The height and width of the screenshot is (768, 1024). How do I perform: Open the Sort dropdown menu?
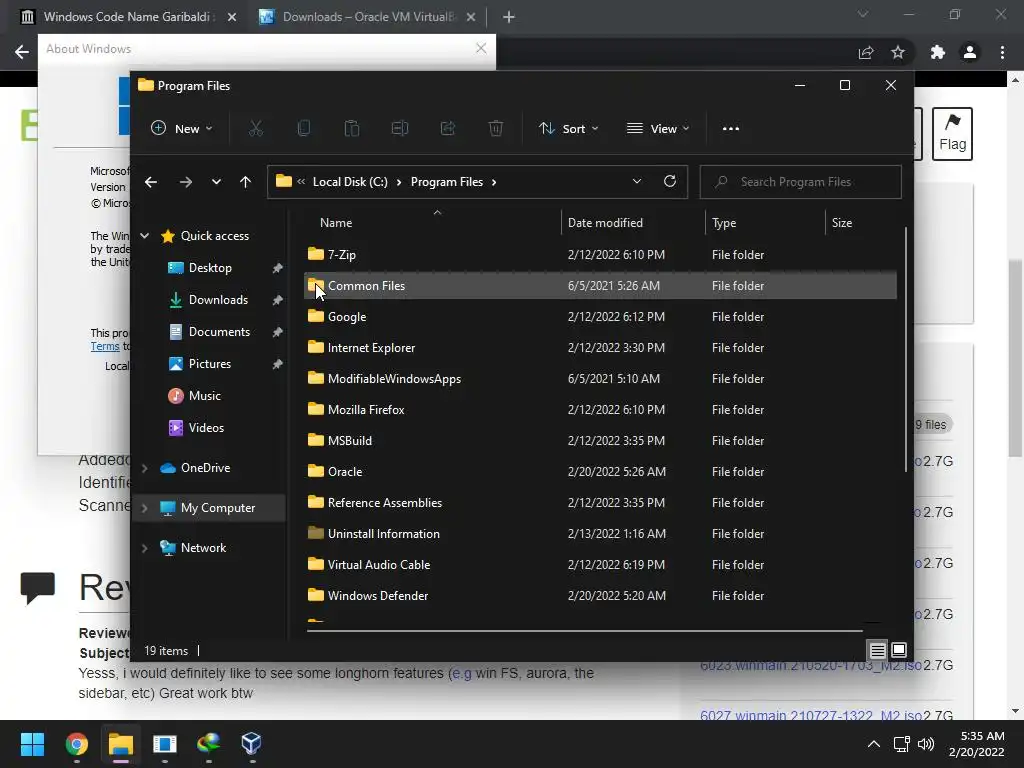(x=568, y=129)
